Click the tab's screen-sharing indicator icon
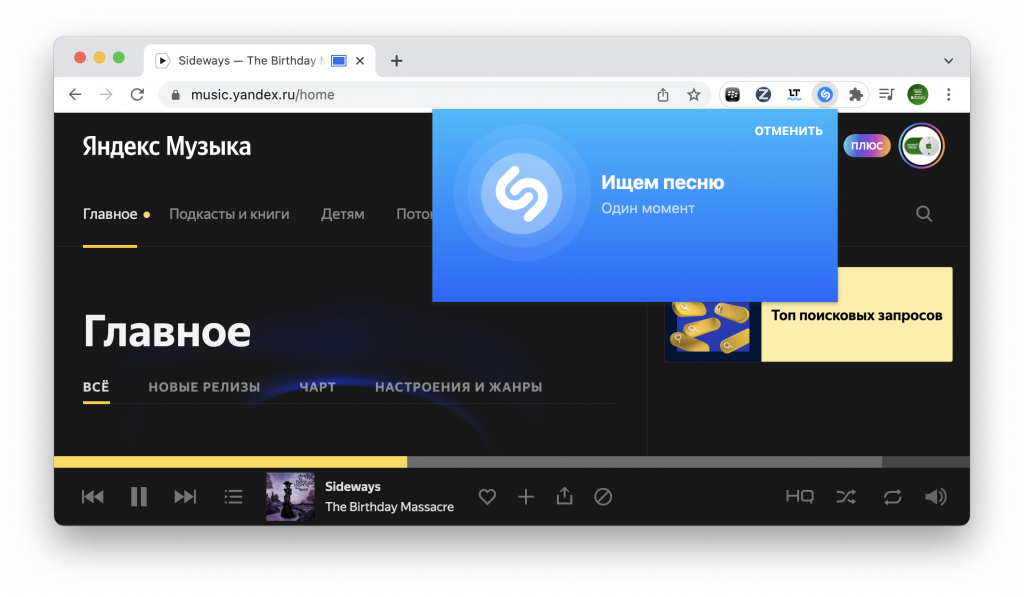This screenshot has height=597, width=1024. click(x=338, y=61)
